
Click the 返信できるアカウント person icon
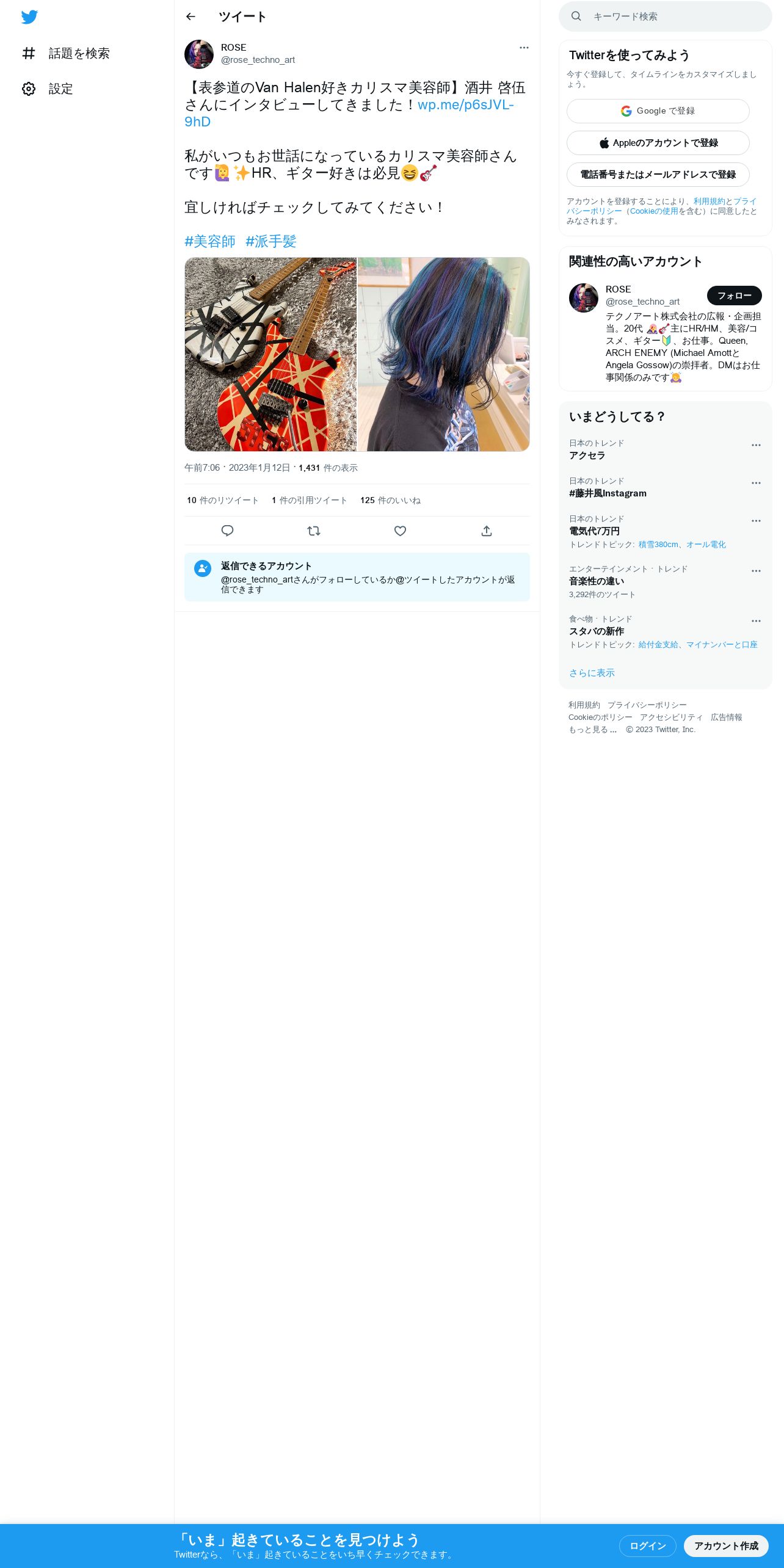(203, 568)
